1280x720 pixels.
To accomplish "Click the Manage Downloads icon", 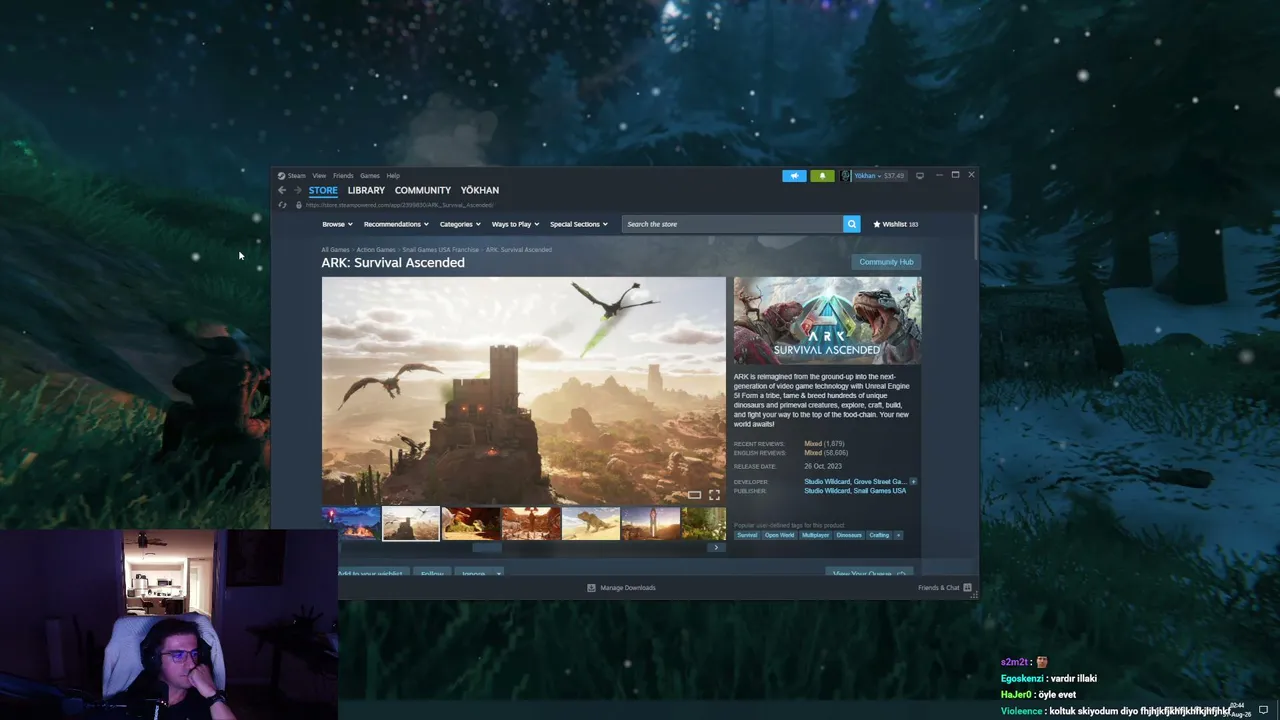I will pos(591,588).
